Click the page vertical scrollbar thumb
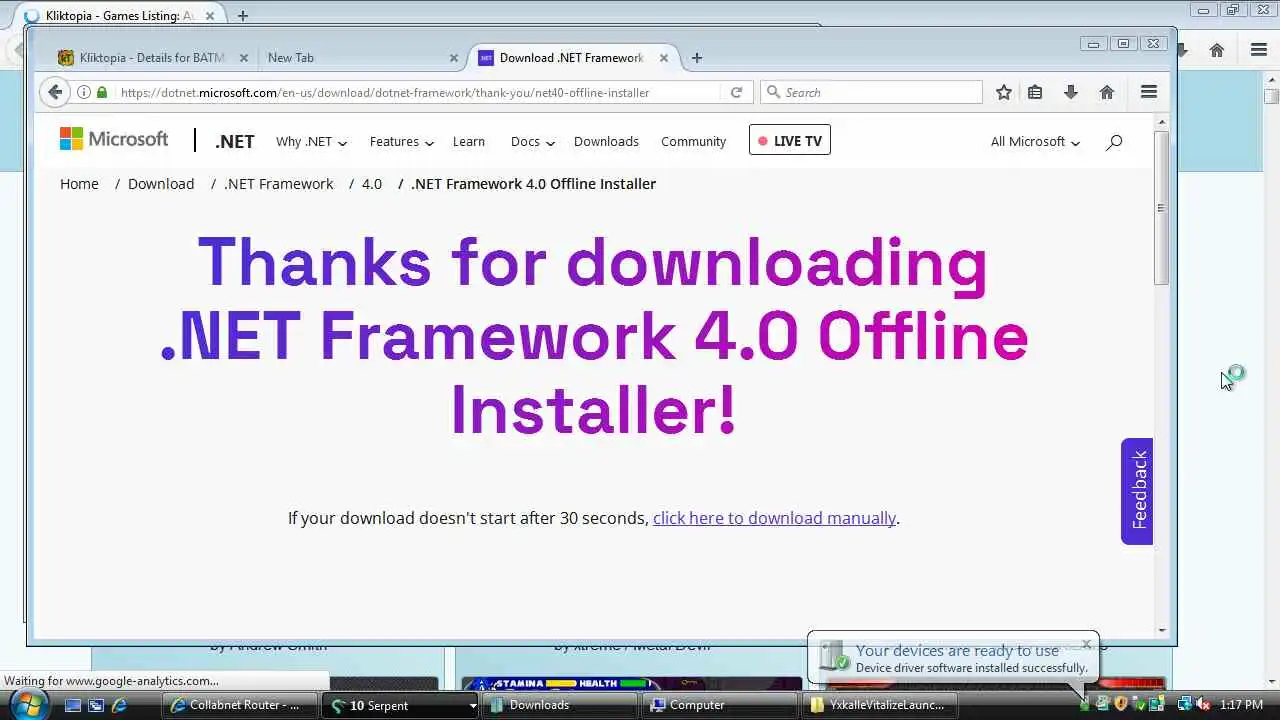1280x720 pixels. click(1161, 208)
